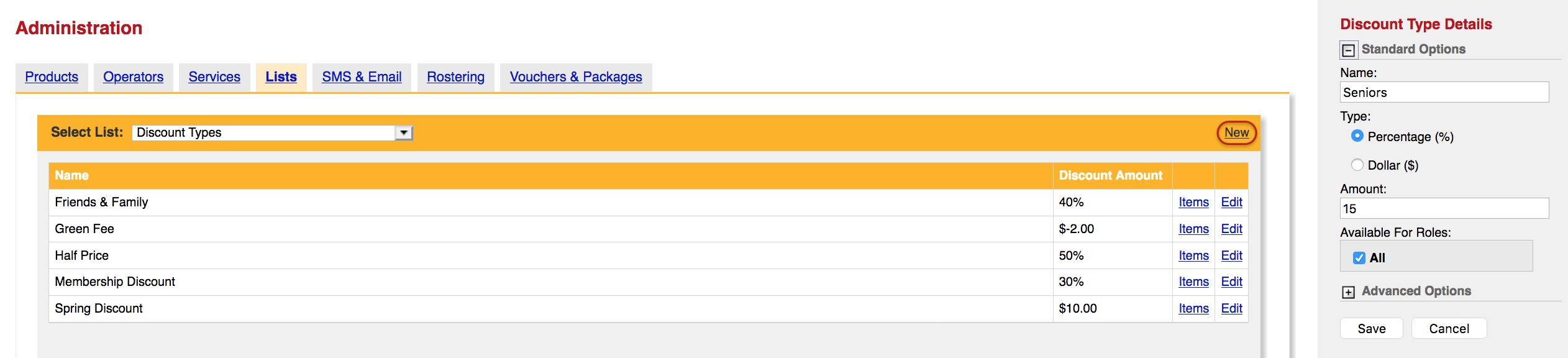
Task: Click the New link for discount types
Action: click(1236, 132)
